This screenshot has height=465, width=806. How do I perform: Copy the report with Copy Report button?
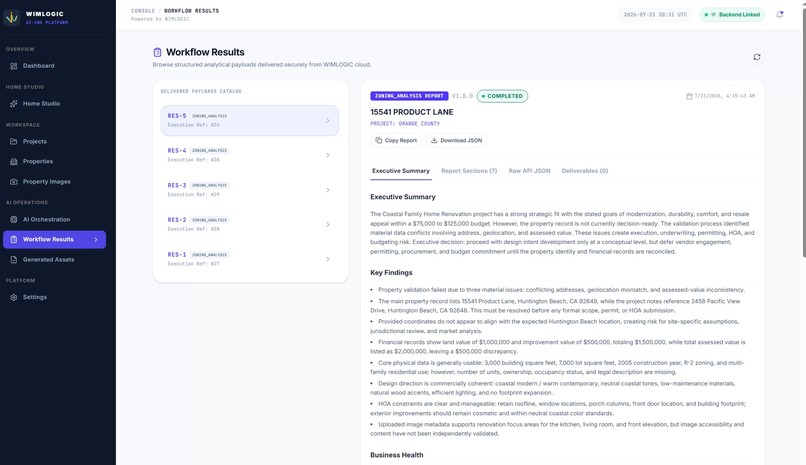click(x=396, y=140)
